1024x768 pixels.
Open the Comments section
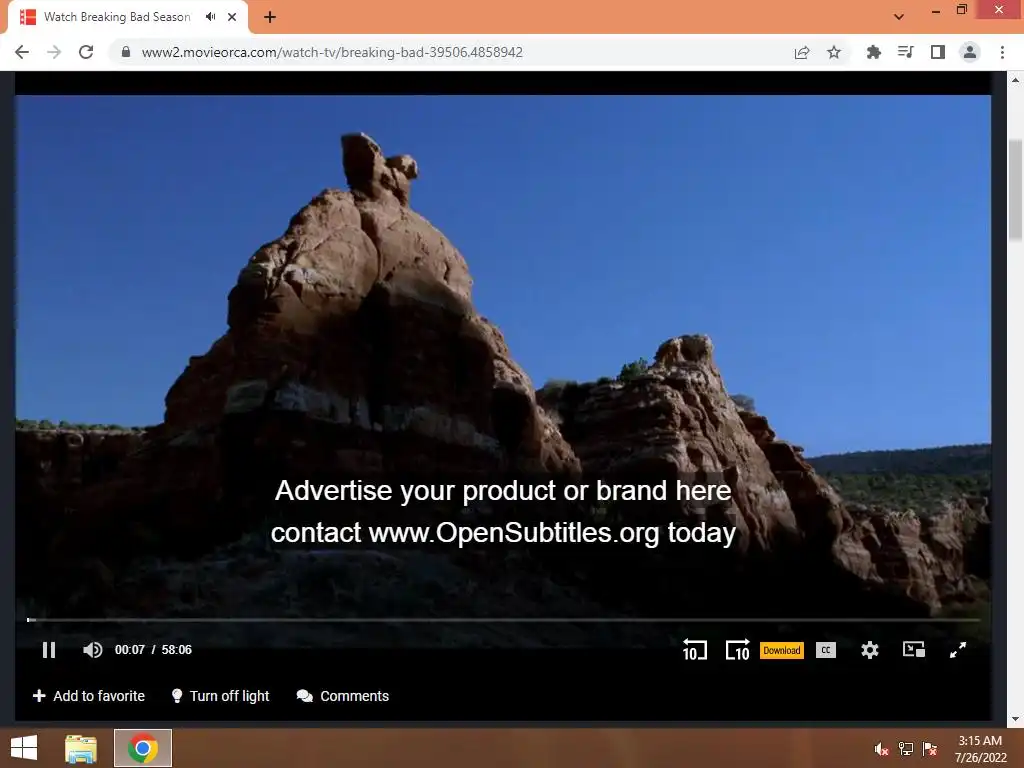(x=343, y=696)
